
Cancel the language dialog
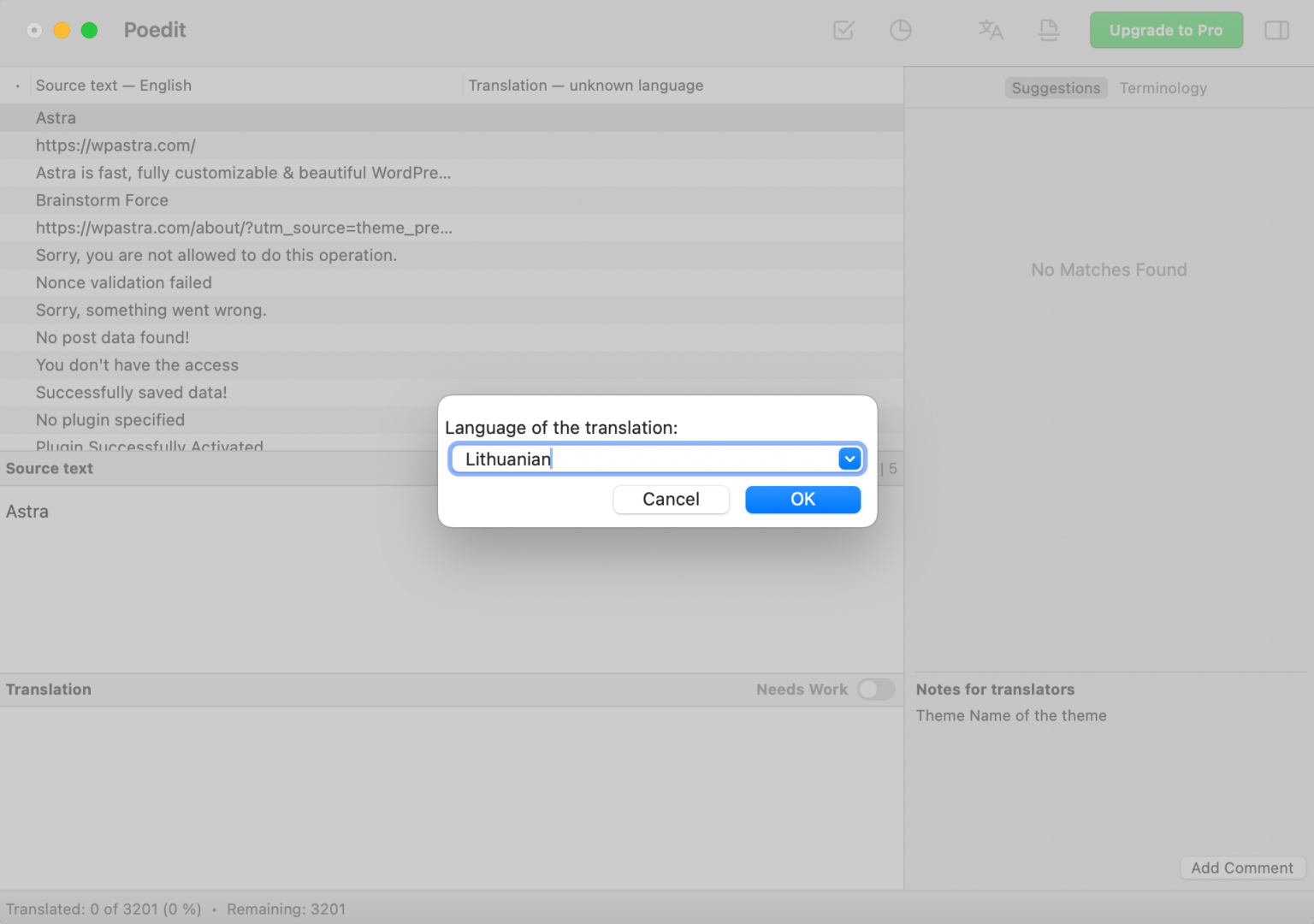(671, 499)
